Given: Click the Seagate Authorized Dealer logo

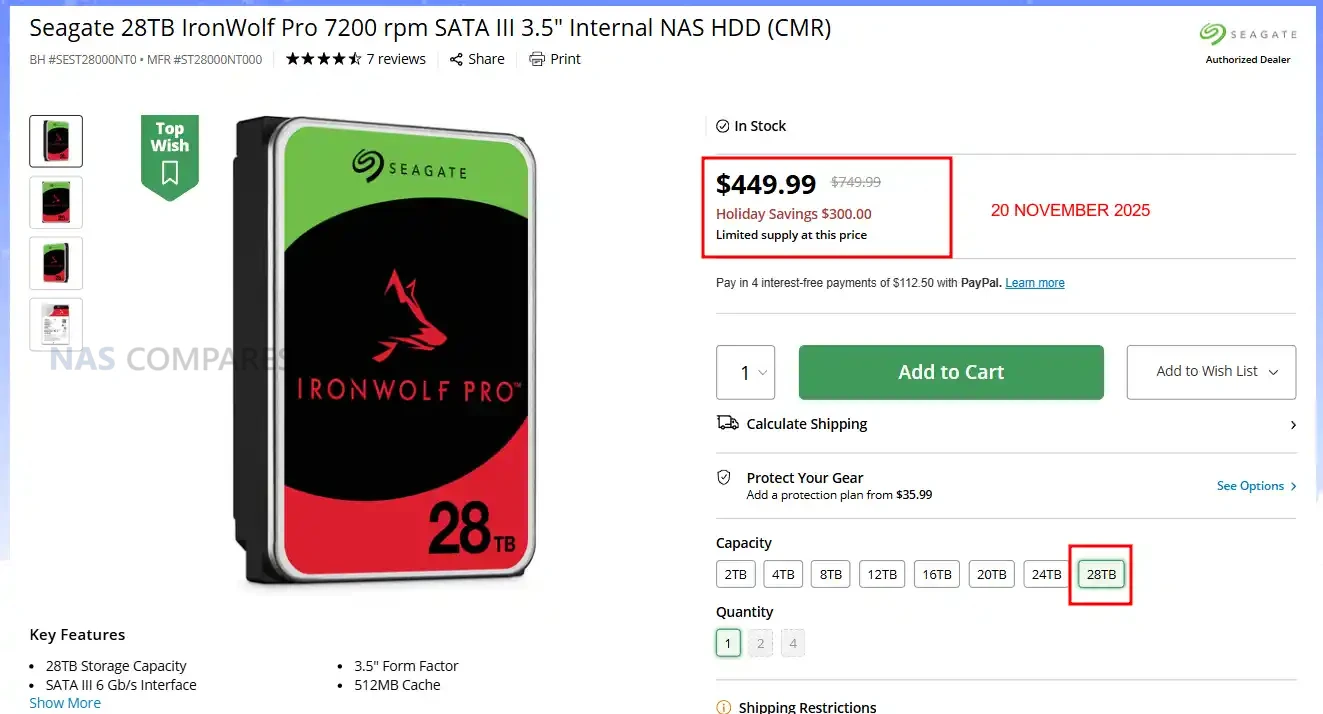Looking at the screenshot, I should [1247, 43].
